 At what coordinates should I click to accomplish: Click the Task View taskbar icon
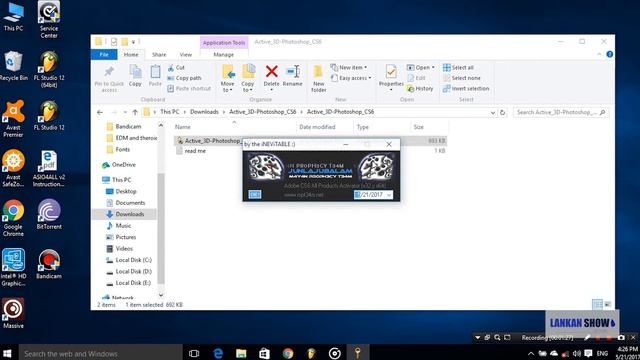[194, 353]
